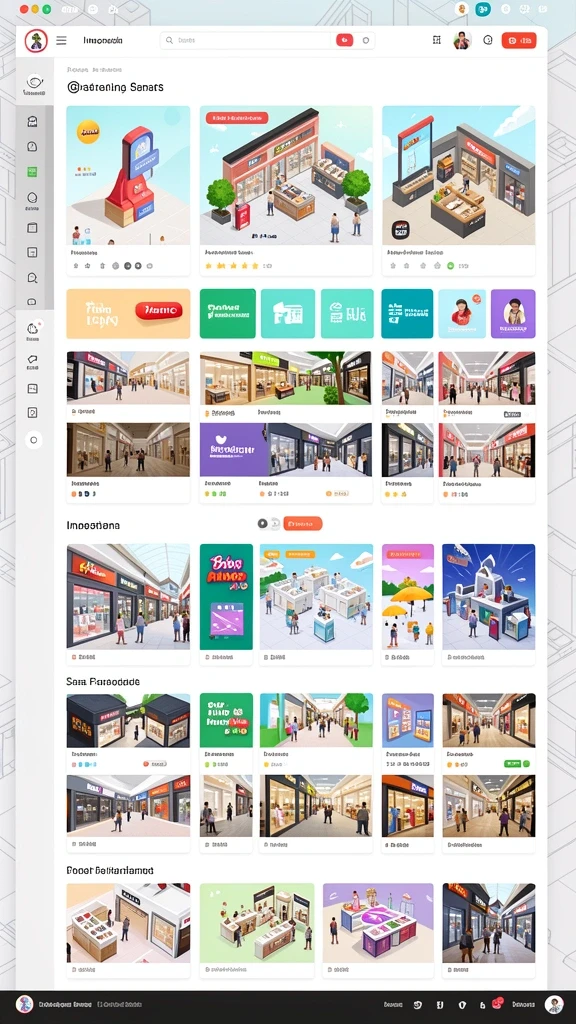Click the red notification badge in the bottom bar
Viewport: 576px width, 1024px height.
pos(497,1002)
